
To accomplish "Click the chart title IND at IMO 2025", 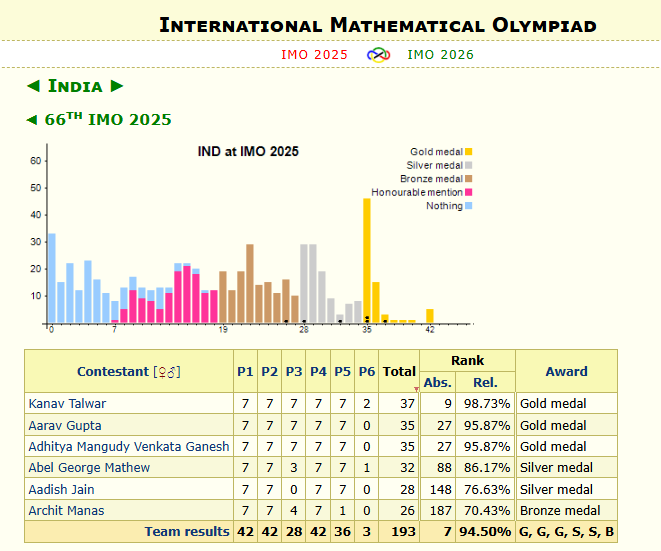I will tap(248, 151).
